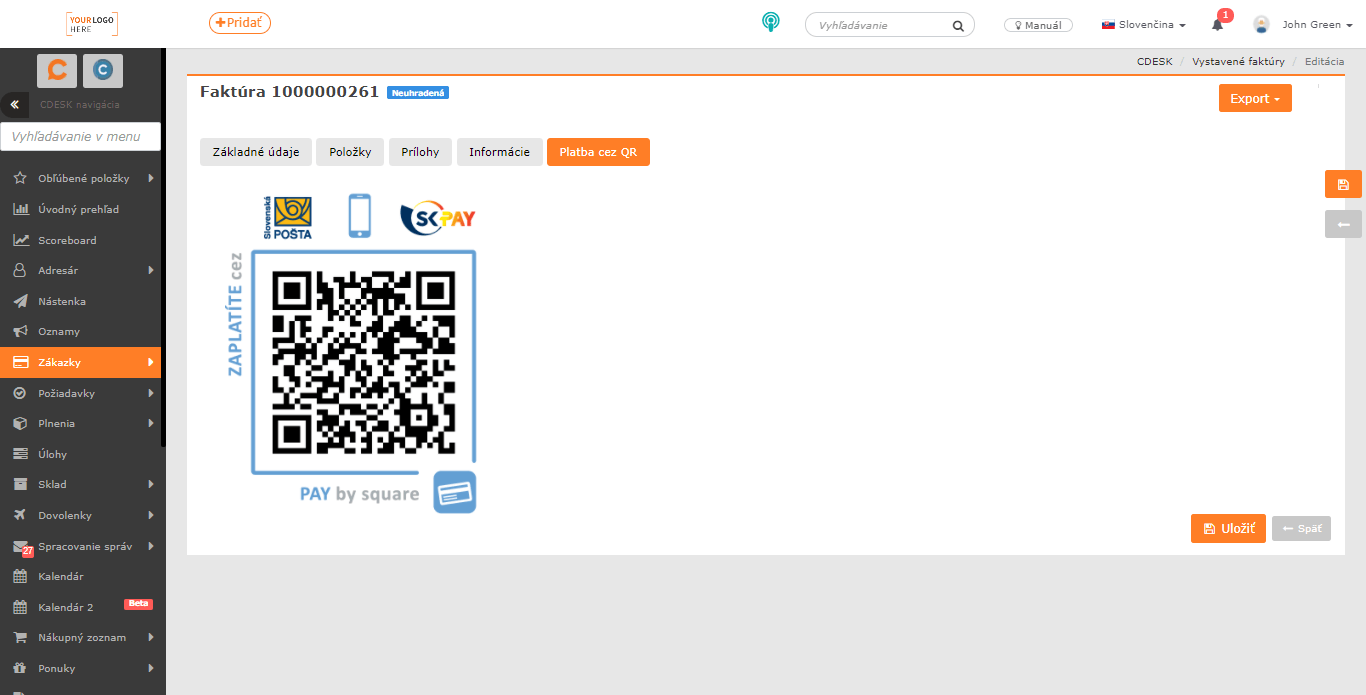This screenshot has width=1366, height=695.
Task: Click the Spracovanie správ envelope icon
Action: point(20,546)
